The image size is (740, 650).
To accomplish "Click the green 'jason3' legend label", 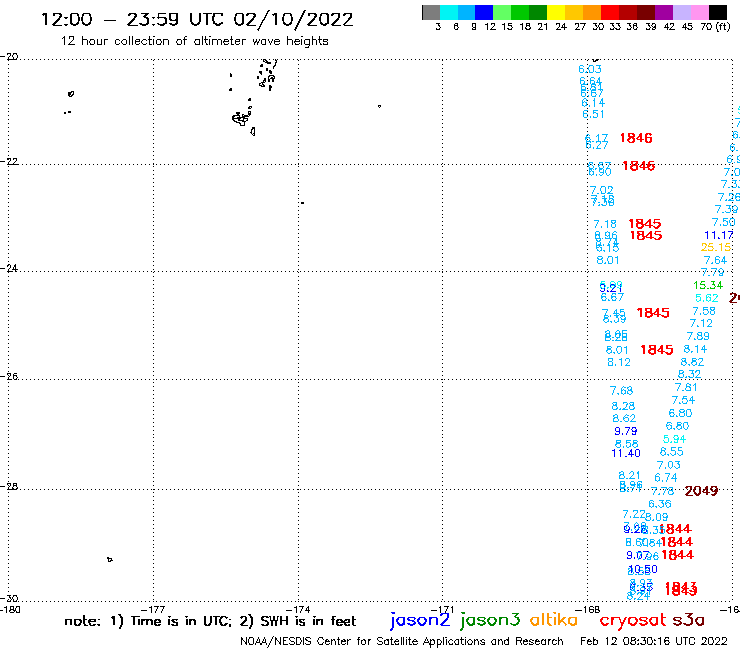I will pos(490,620).
